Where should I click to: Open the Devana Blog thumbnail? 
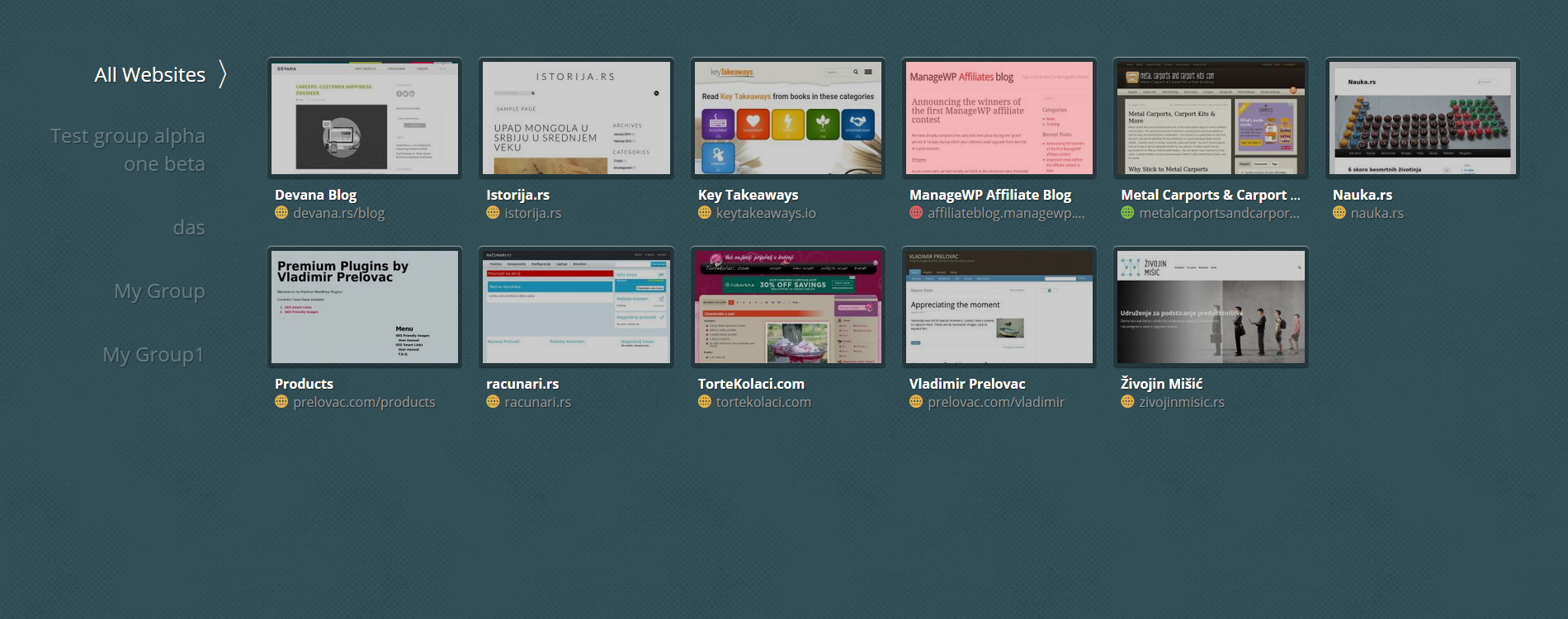pos(364,118)
